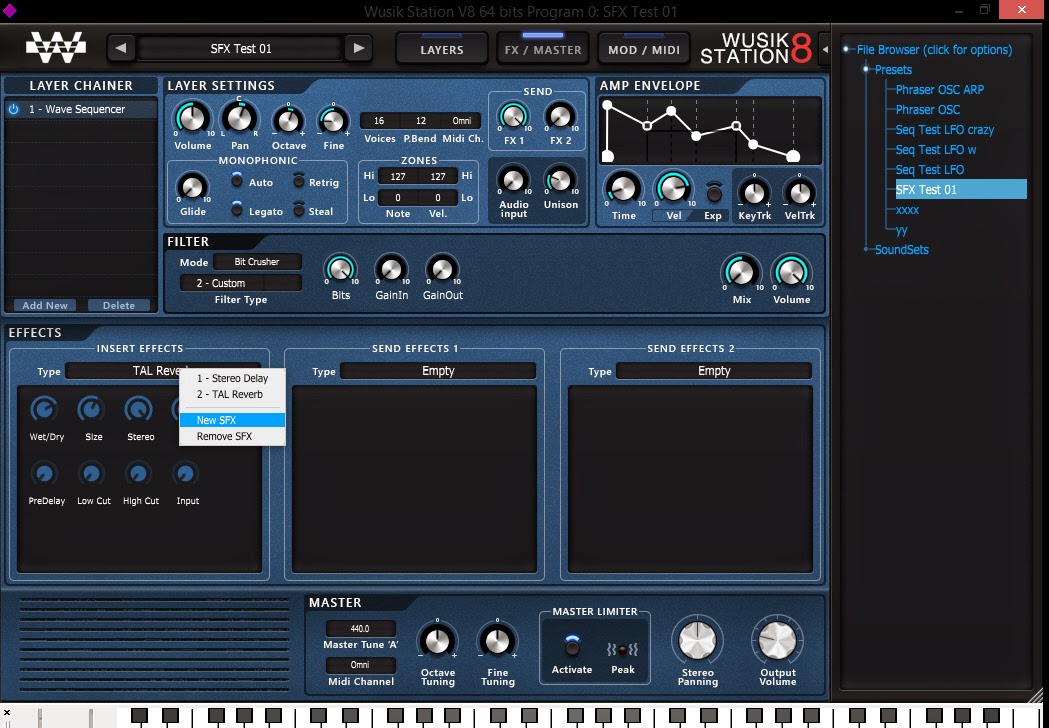
Task: Switch to the FX / MASTER tab
Action: point(543,49)
